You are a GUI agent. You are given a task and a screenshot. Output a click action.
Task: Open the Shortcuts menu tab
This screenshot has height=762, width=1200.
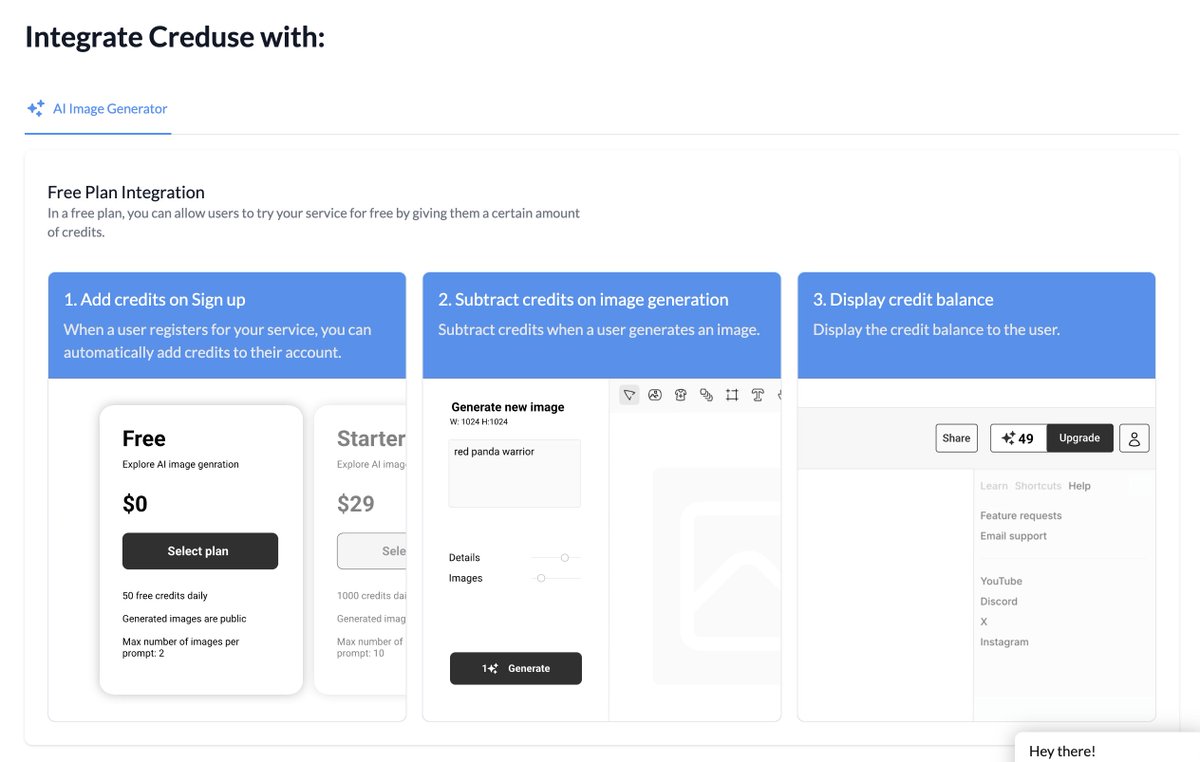click(1038, 486)
